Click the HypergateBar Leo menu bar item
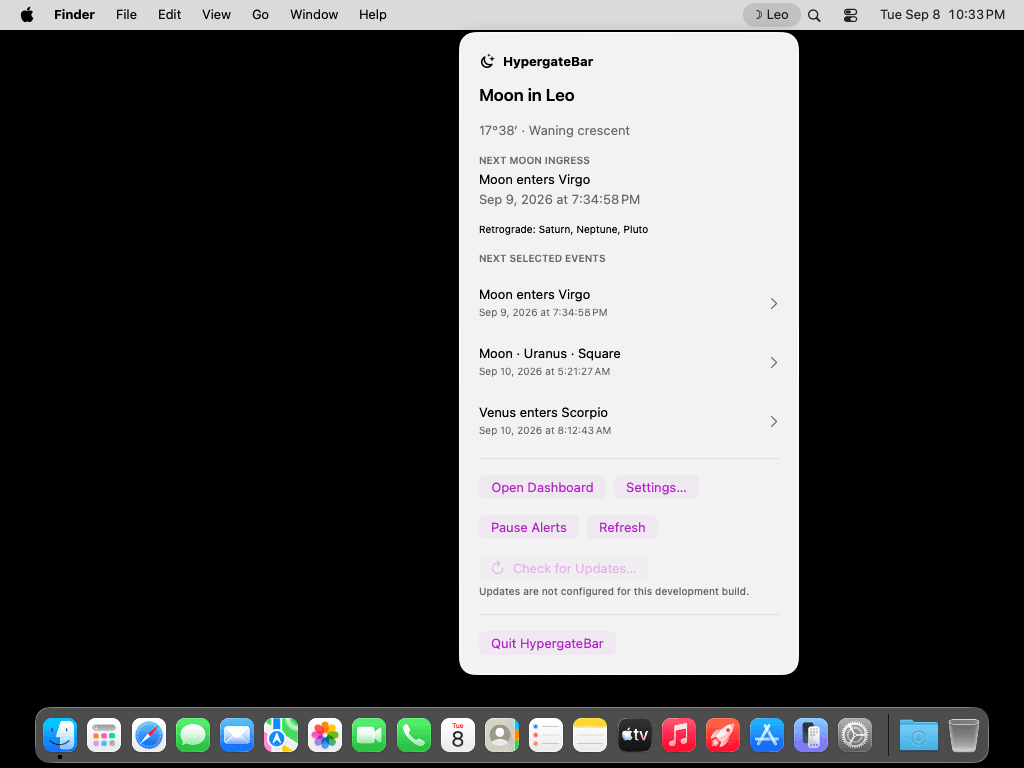The image size is (1024, 768). [x=771, y=14]
